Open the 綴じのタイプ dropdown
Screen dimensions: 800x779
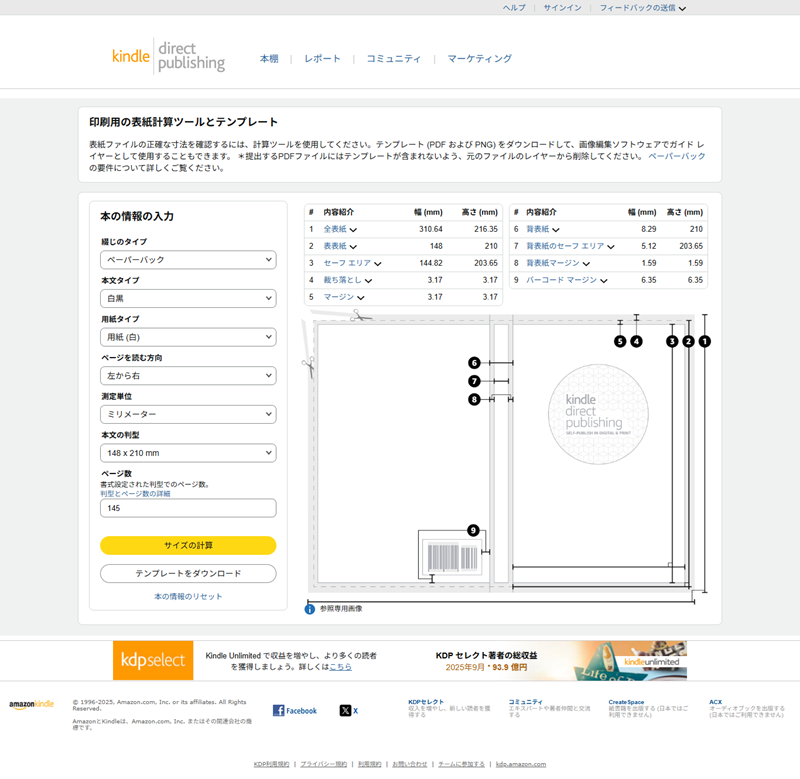click(188, 260)
